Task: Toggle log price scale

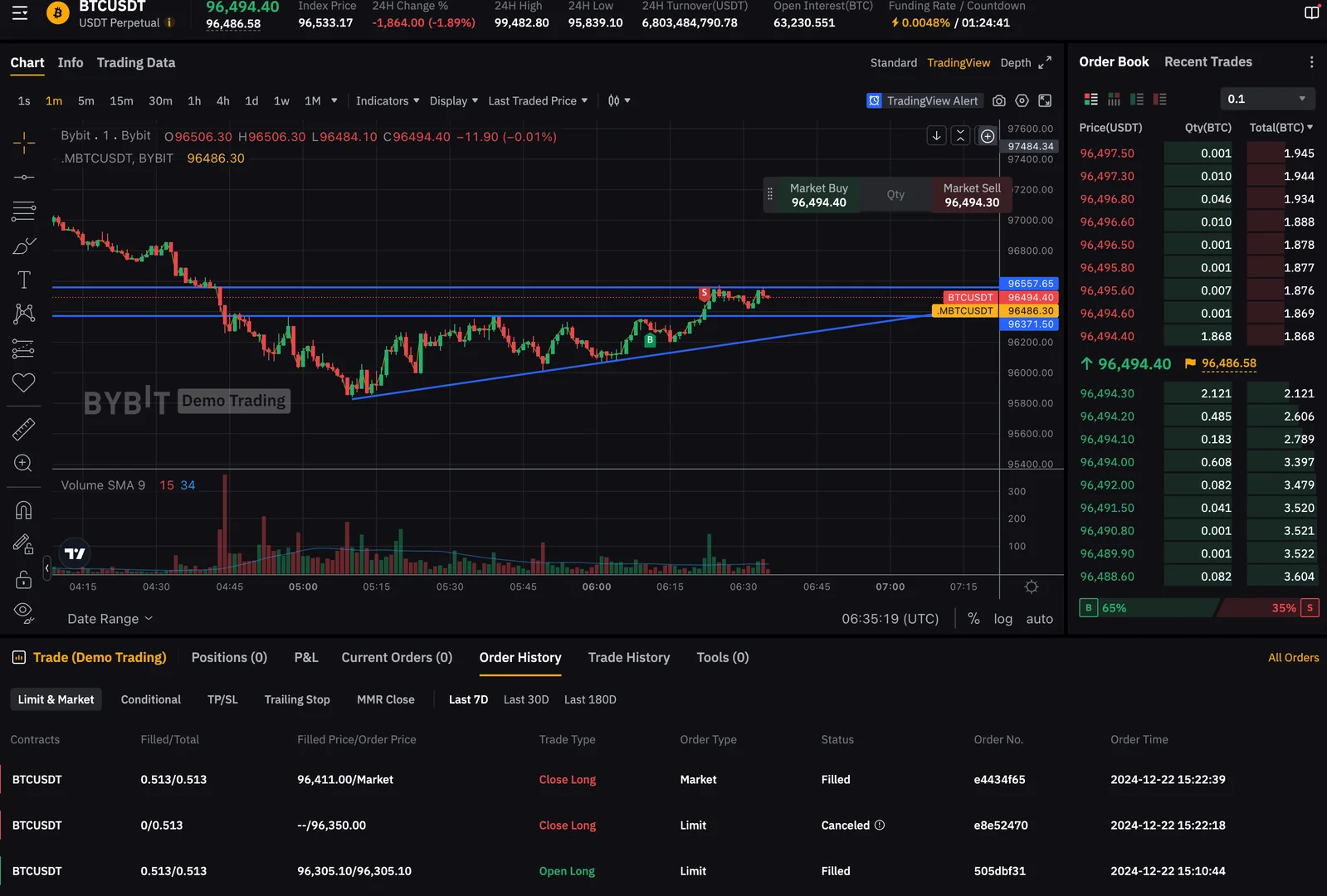Action: pyautogui.click(x=1003, y=619)
